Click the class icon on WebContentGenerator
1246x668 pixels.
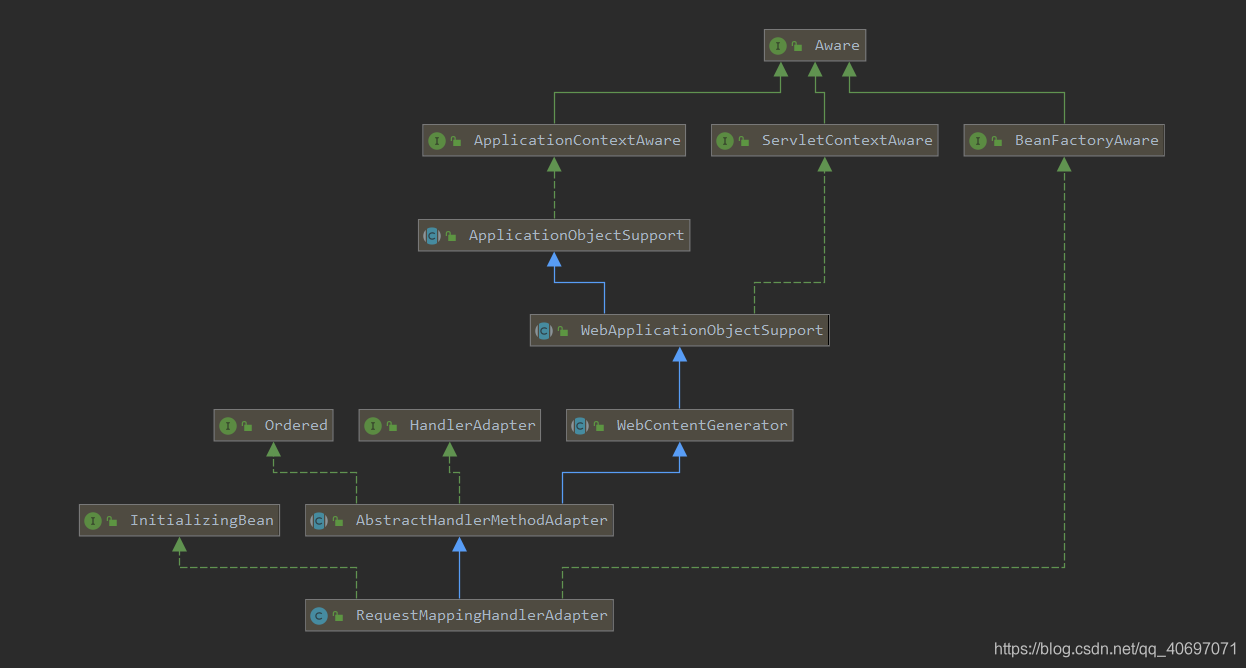(x=581, y=425)
